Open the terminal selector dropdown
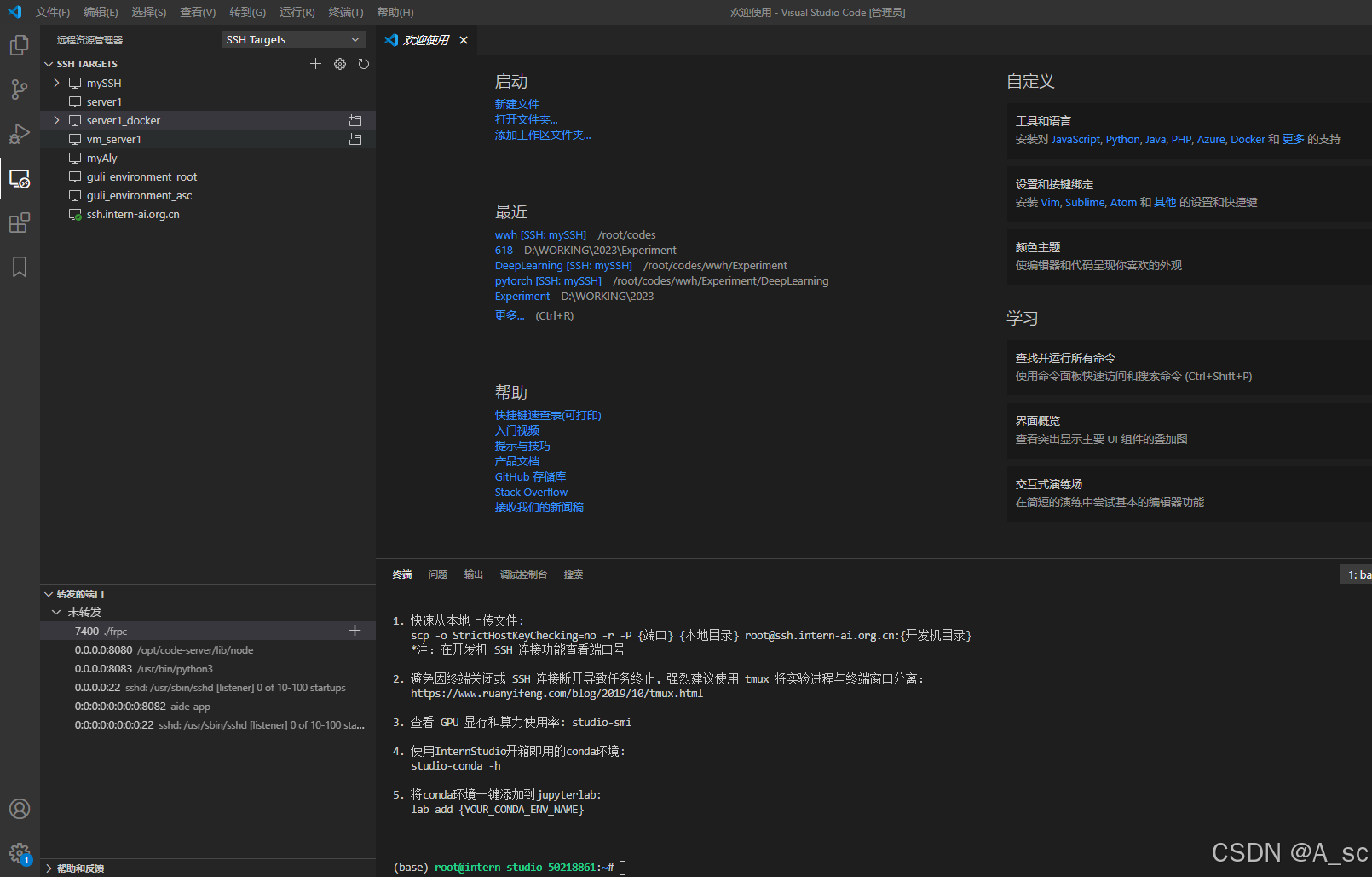 click(x=1357, y=574)
